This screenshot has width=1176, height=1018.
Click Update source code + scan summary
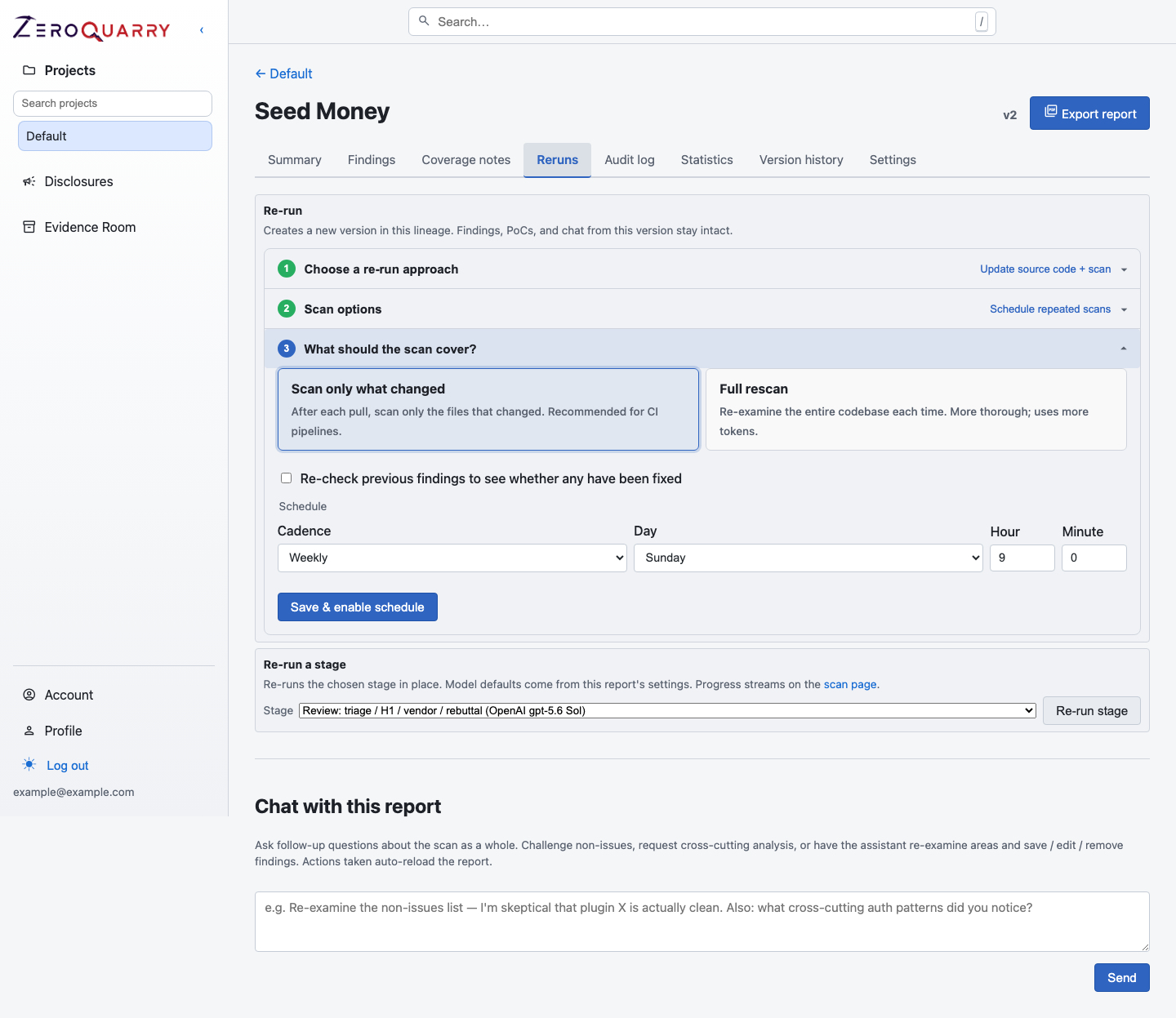pos(1045,269)
